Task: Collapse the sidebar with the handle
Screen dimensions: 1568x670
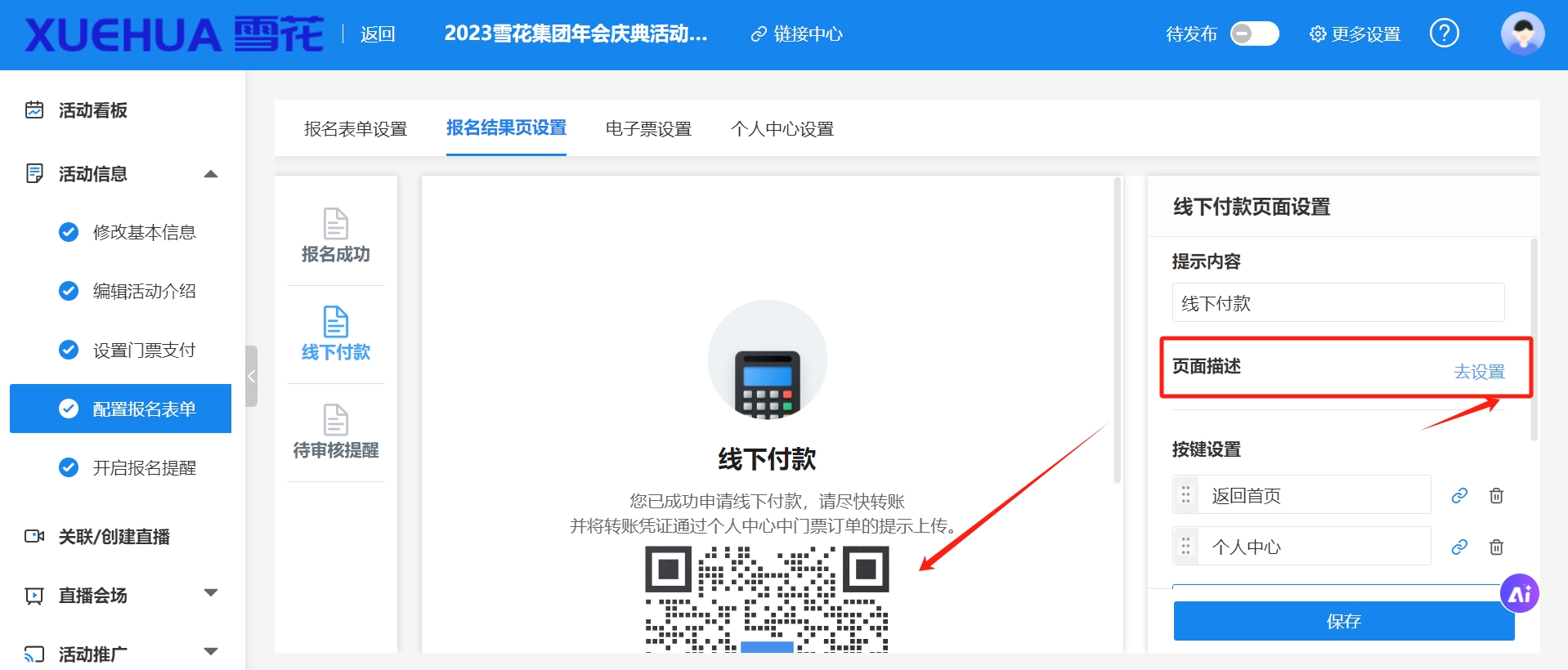Action: (252, 376)
